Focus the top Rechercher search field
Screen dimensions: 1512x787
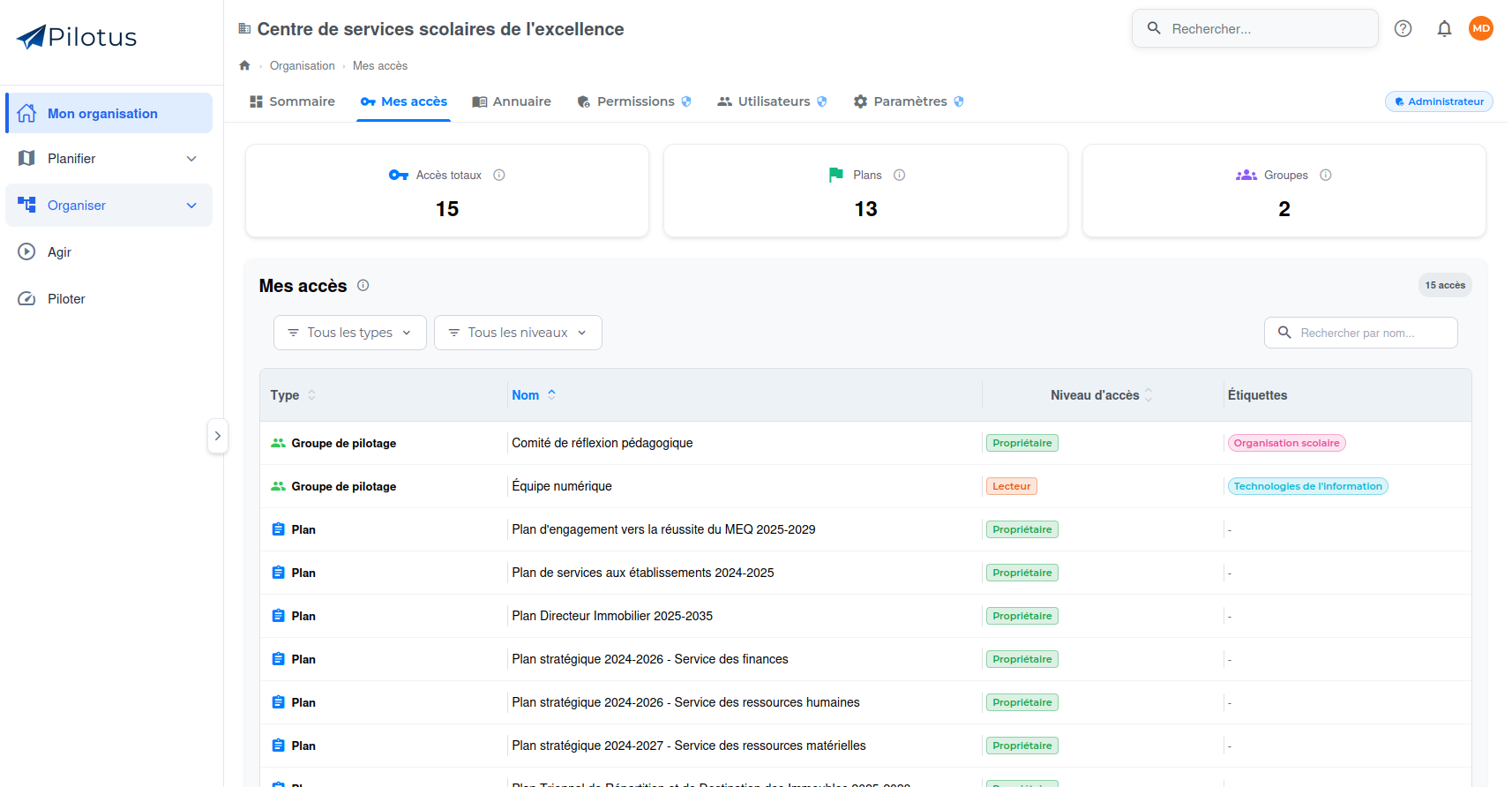pyautogui.click(x=1255, y=28)
